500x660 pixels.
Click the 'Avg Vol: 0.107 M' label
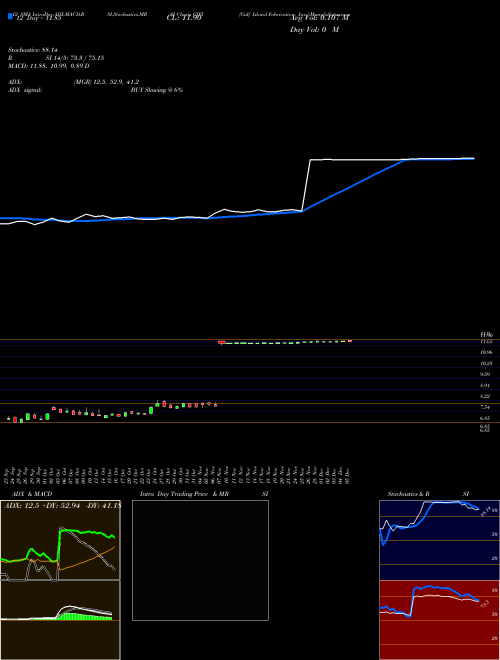coord(320,18)
